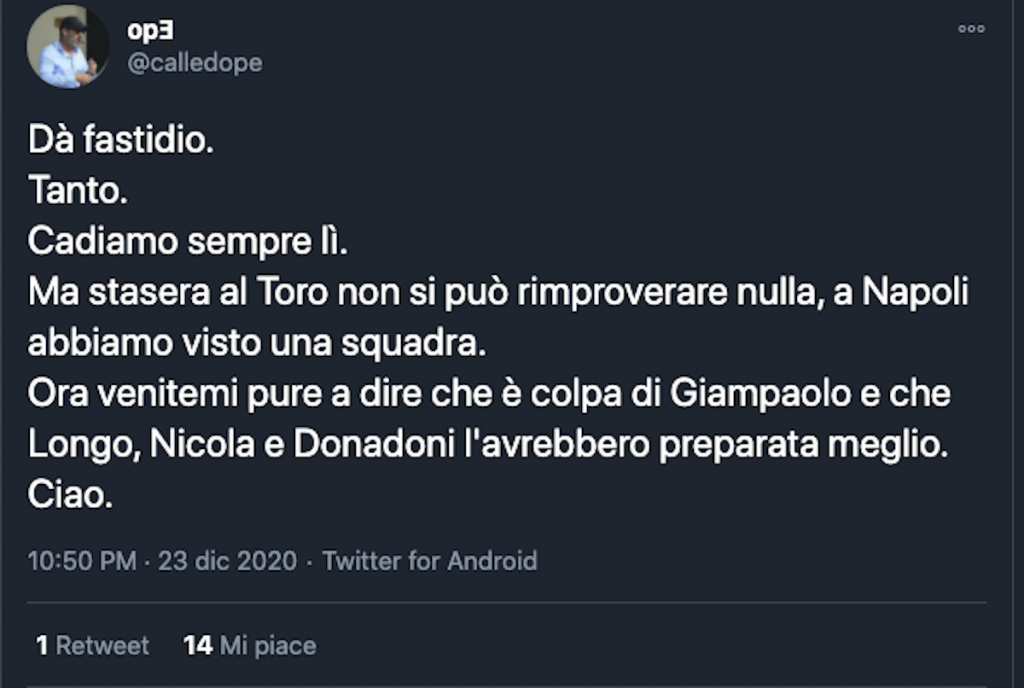Click the "Cadiamo sempre lì." line

click(x=187, y=241)
